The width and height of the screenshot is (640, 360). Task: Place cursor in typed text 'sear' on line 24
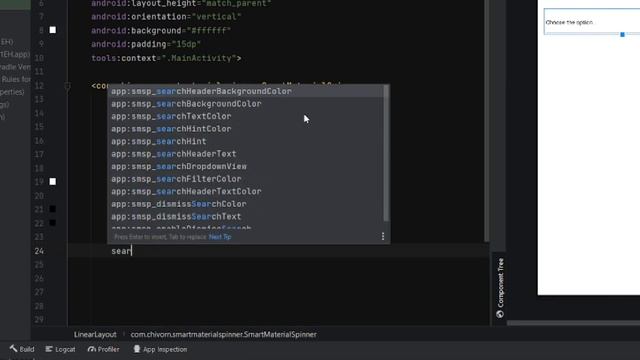[121, 251]
